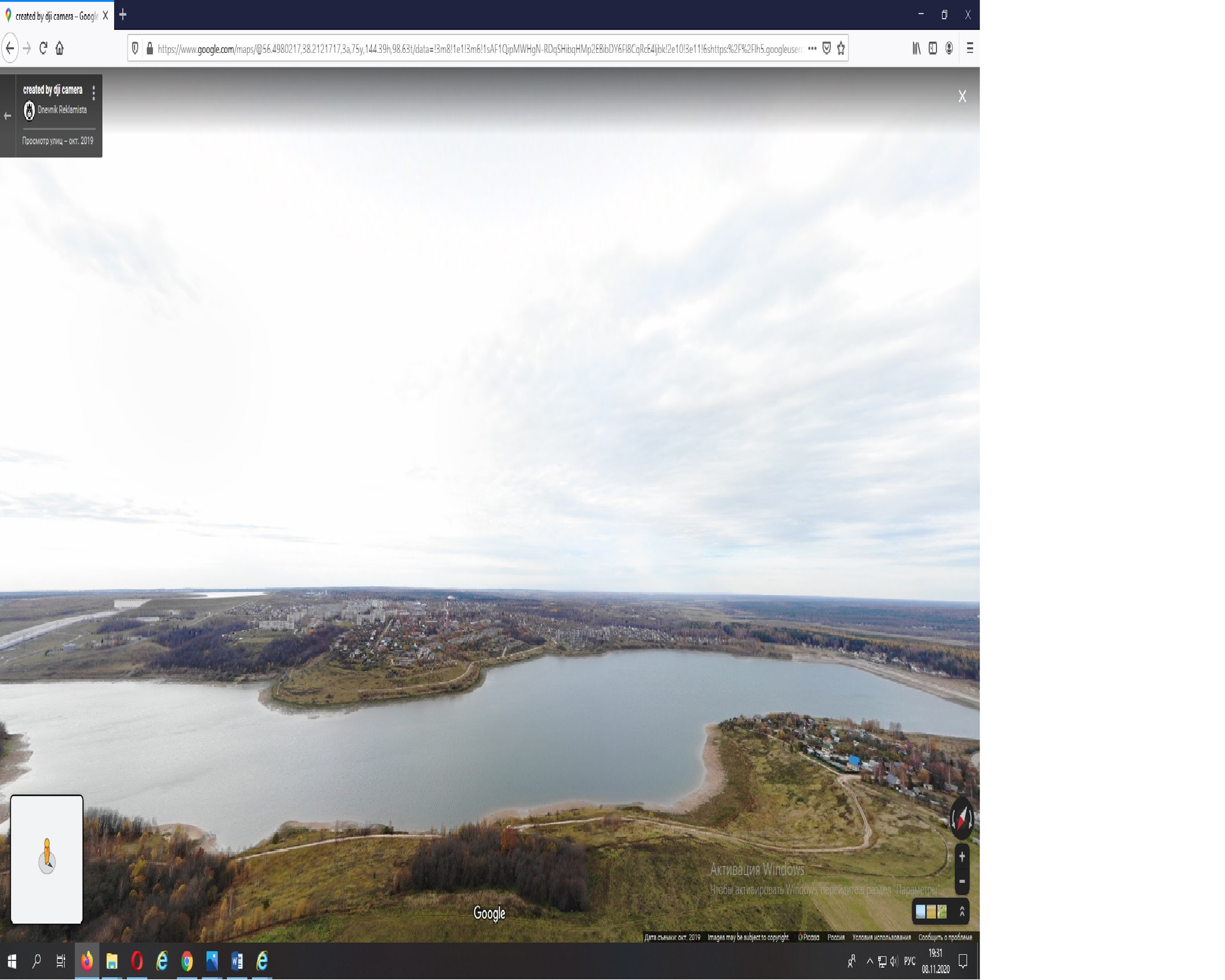The image size is (1225, 980).
Task: Expand the imagery thumbnails strip chevrons
Action: coord(961,912)
